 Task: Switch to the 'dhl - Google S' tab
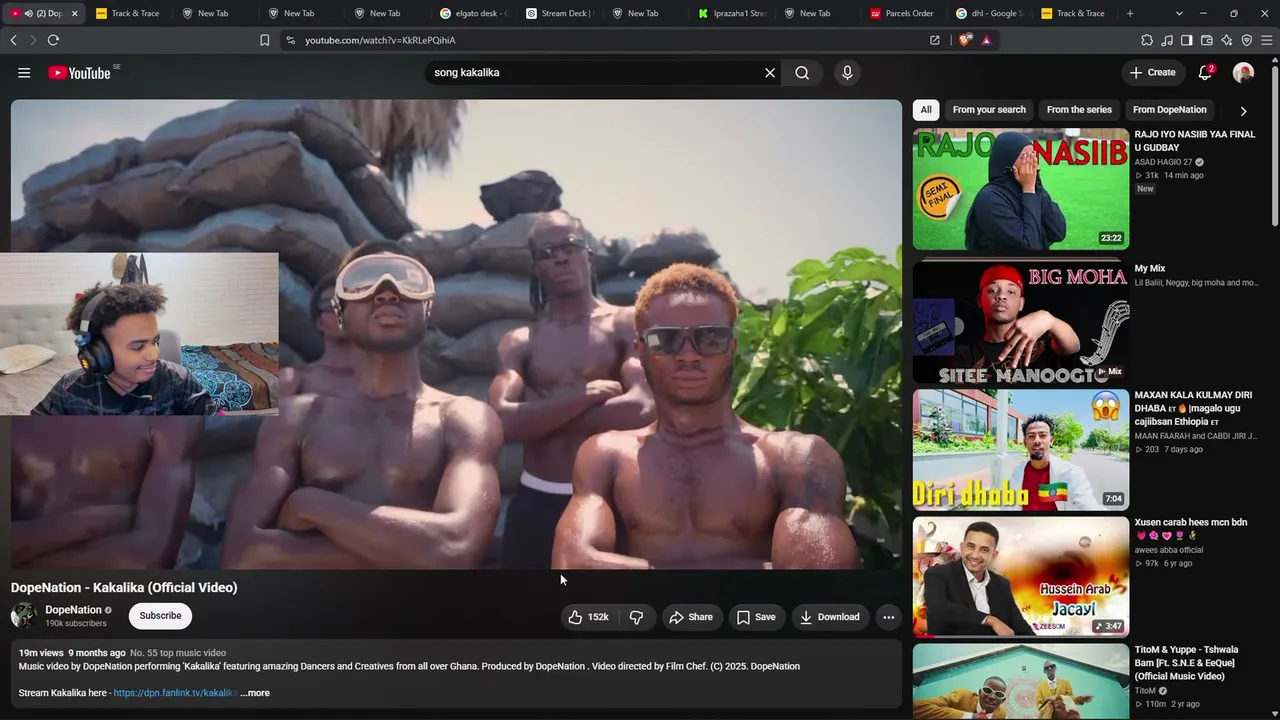(990, 13)
